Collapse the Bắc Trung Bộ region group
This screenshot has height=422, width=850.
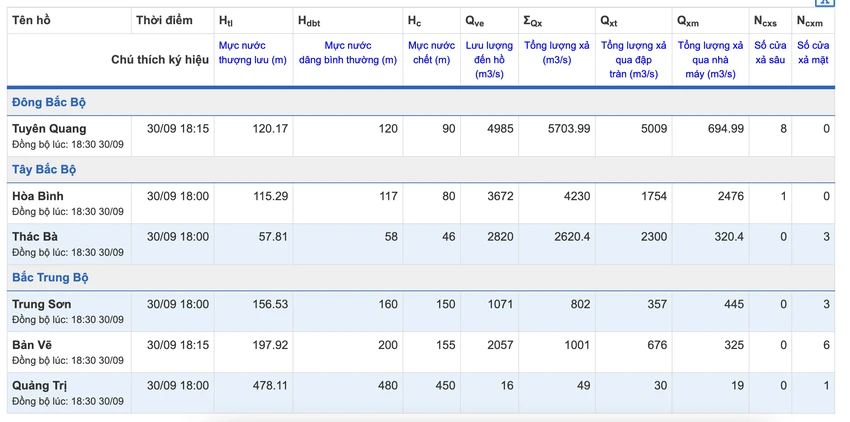pos(50,278)
